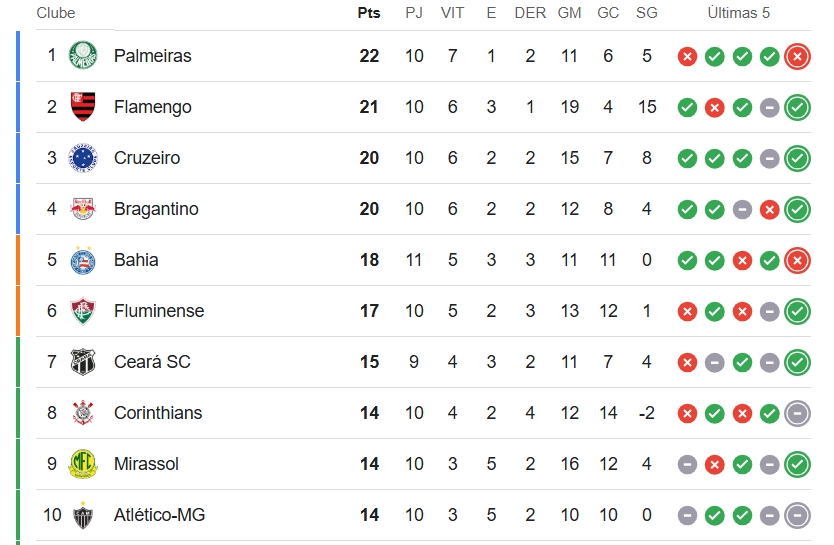The image size is (834, 545).
Task: Click the Ceará SC crest
Action: 83,362
